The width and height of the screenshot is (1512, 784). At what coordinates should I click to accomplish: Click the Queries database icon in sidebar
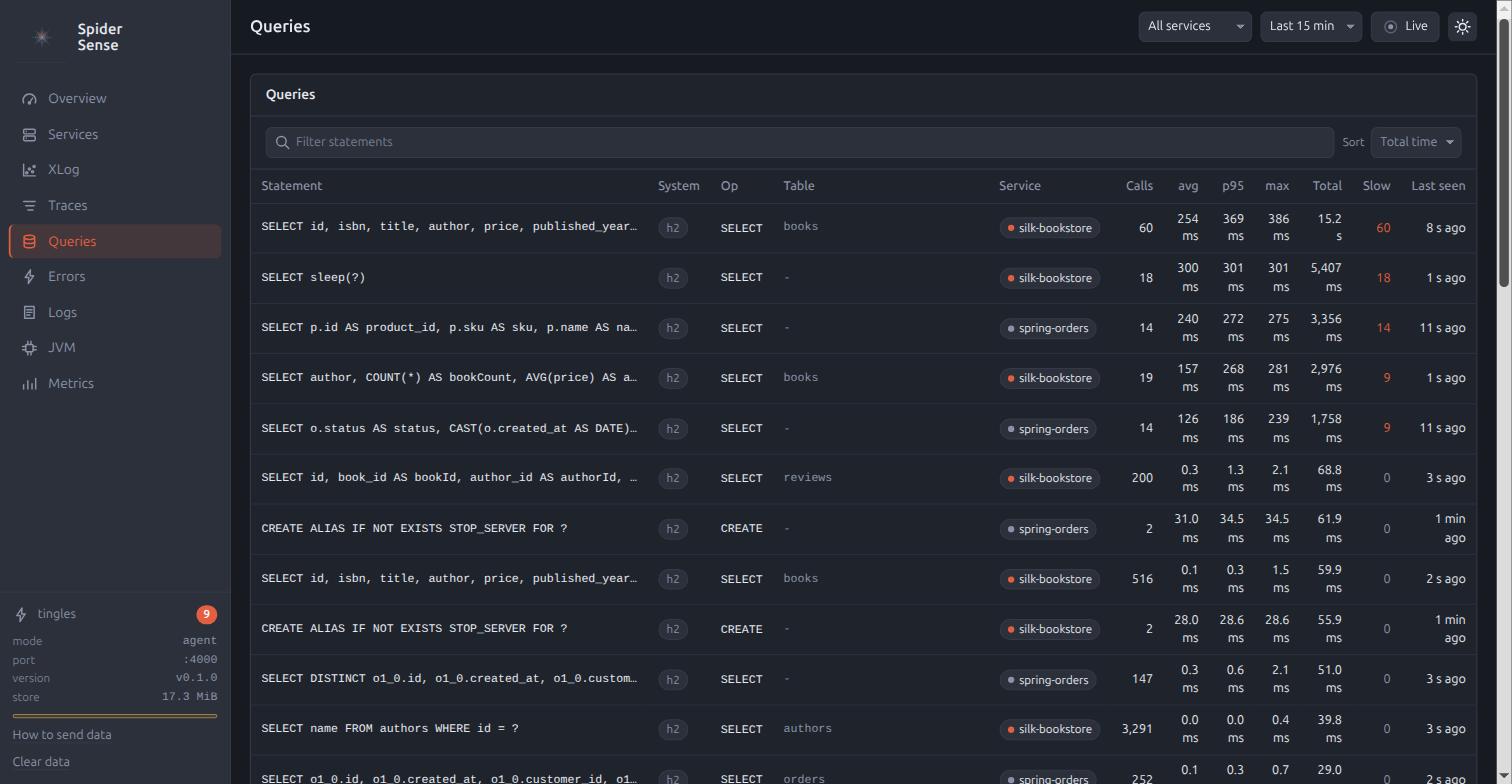(x=29, y=241)
